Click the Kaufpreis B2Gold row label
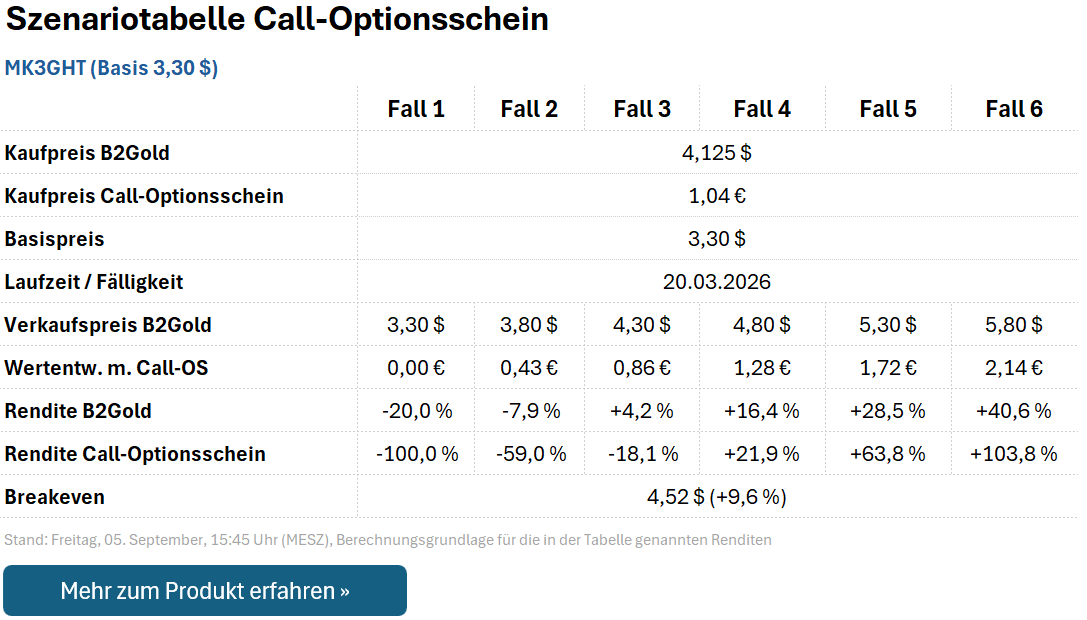1087x620 pixels. [87, 153]
